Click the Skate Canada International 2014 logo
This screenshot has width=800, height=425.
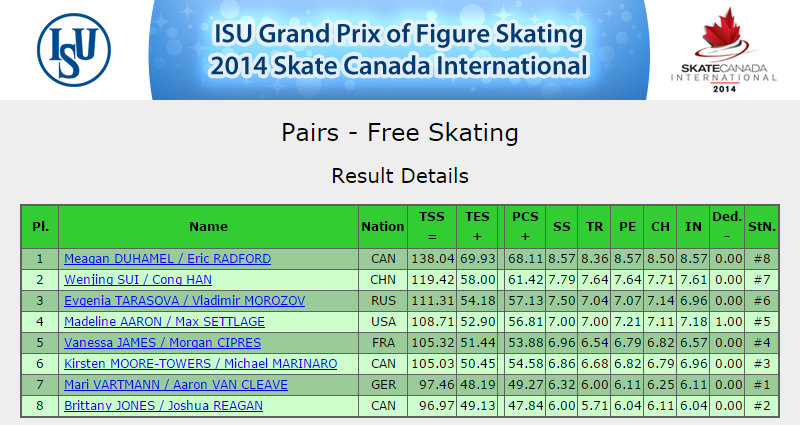click(723, 50)
